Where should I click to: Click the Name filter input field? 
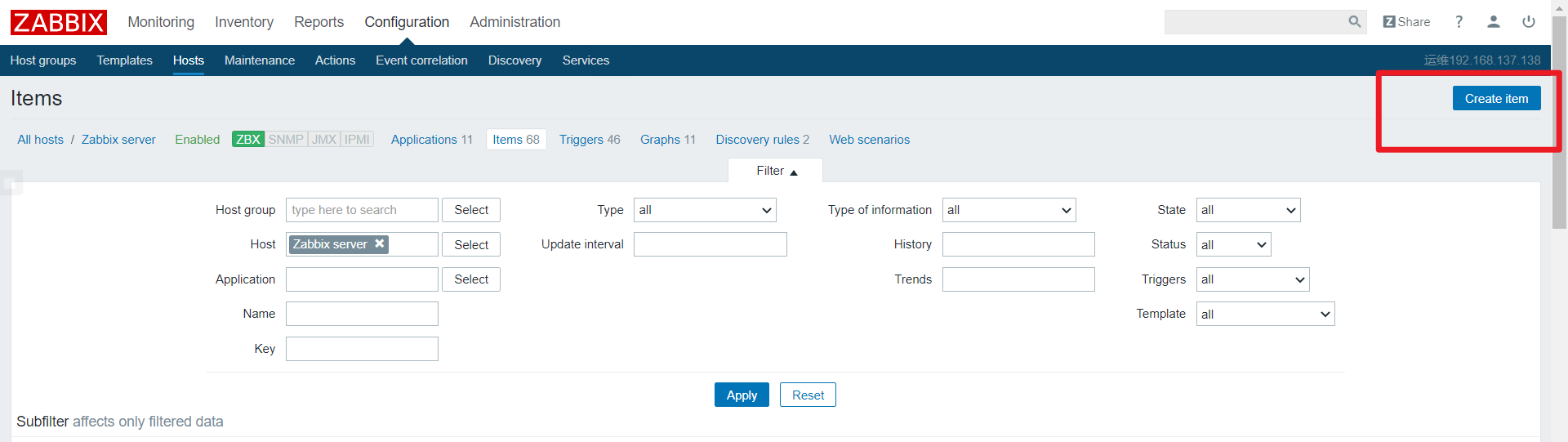[362, 315]
